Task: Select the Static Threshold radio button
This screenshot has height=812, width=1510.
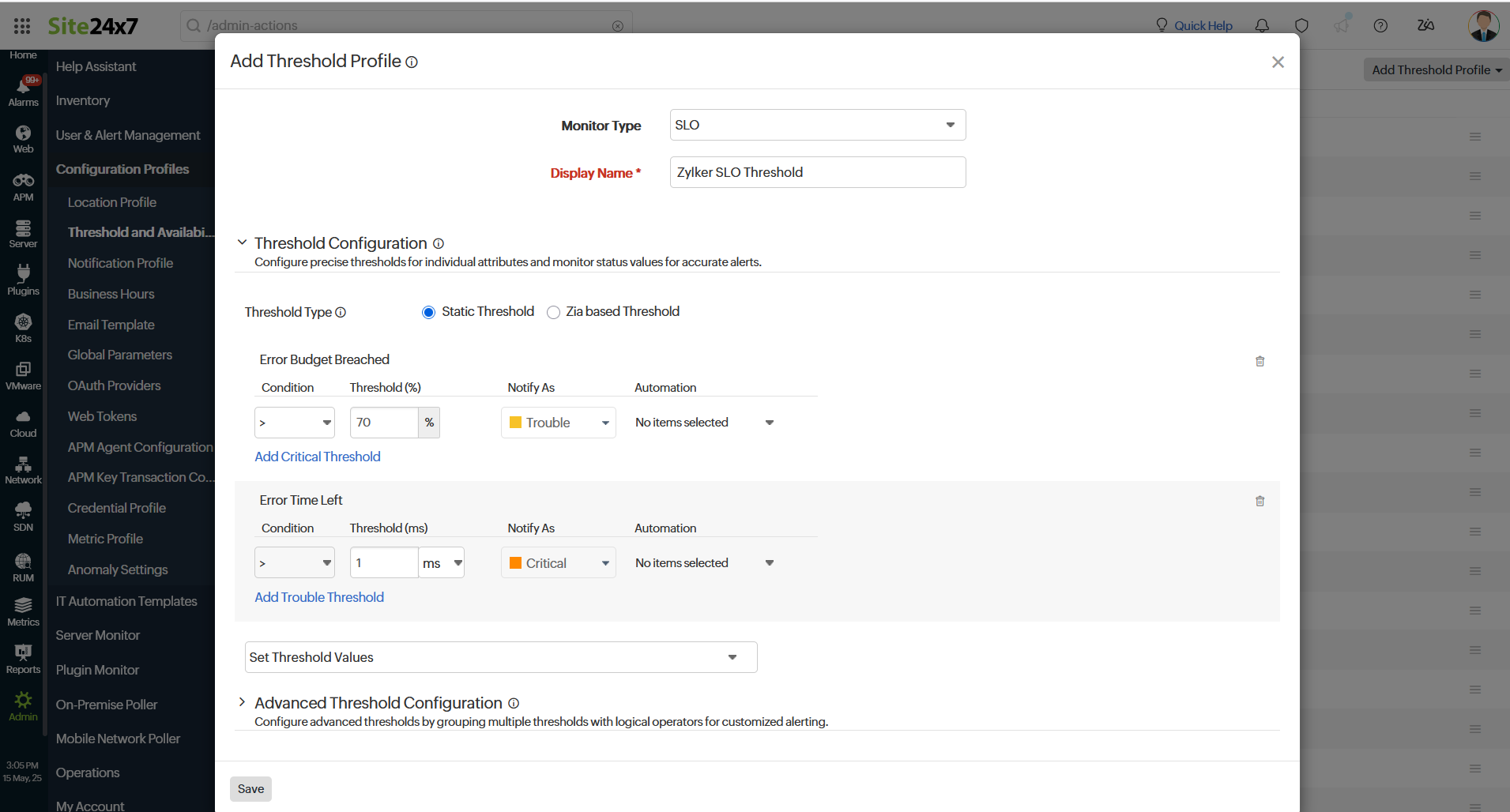Action: pos(428,312)
